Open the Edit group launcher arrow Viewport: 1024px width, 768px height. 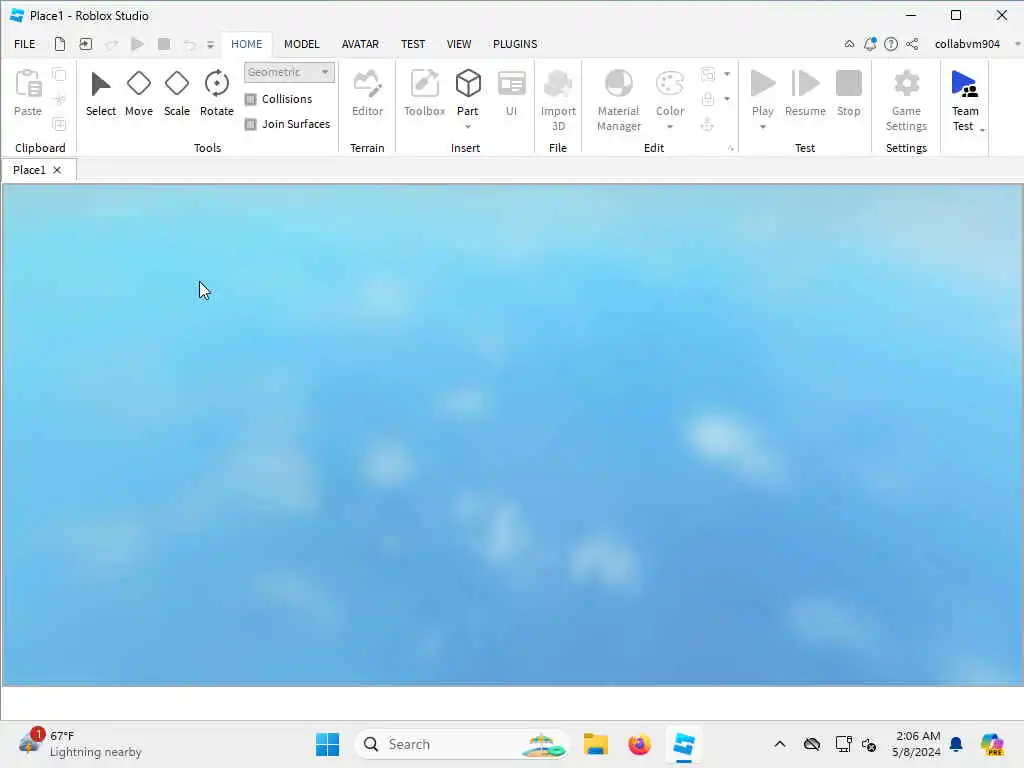730,149
